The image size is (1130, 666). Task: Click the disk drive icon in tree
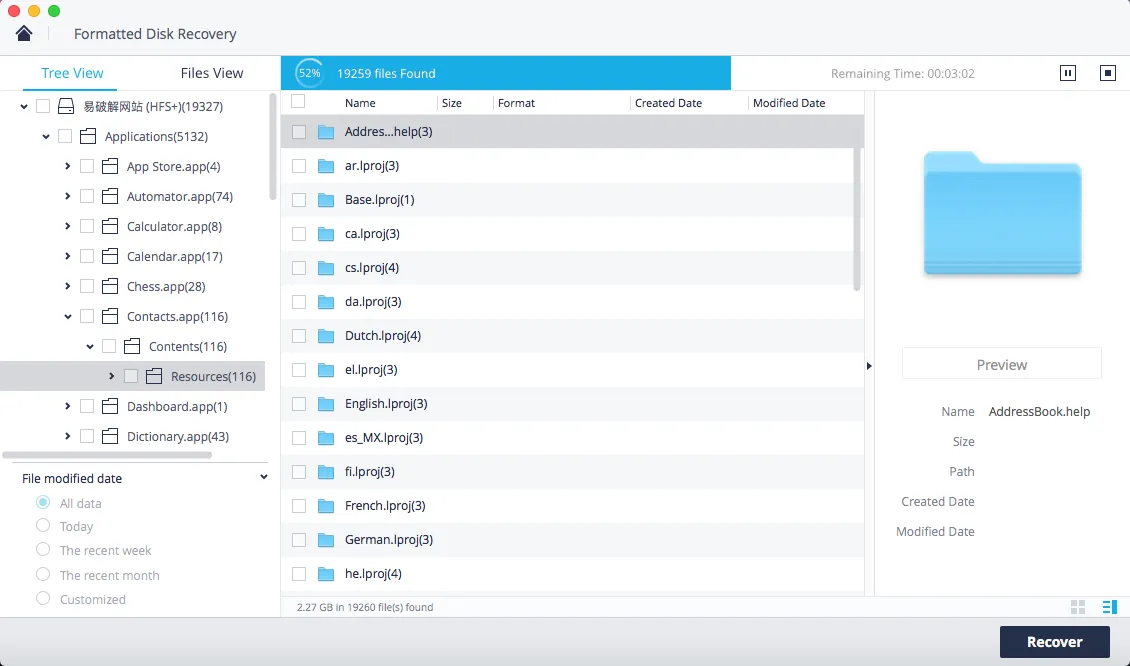pos(66,107)
